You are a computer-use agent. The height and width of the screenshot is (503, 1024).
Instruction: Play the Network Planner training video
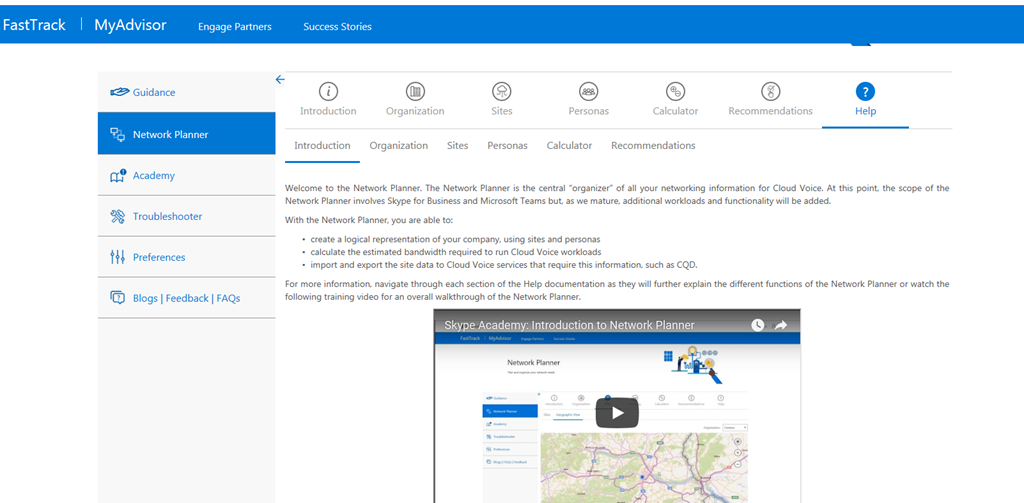617,413
